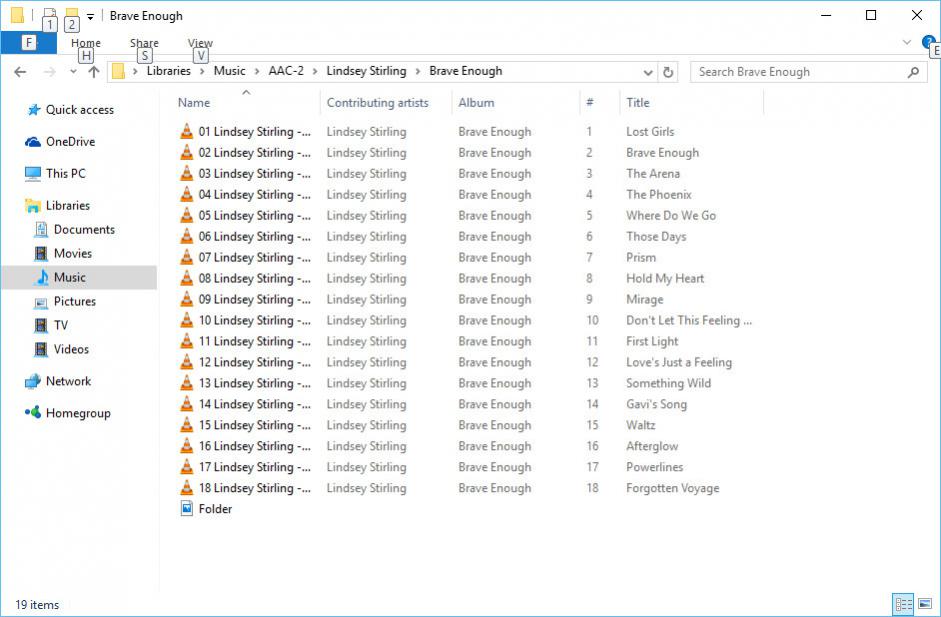Switch to Details view layout
This screenshot has height=617, width=941.
(x=903, y=604)
